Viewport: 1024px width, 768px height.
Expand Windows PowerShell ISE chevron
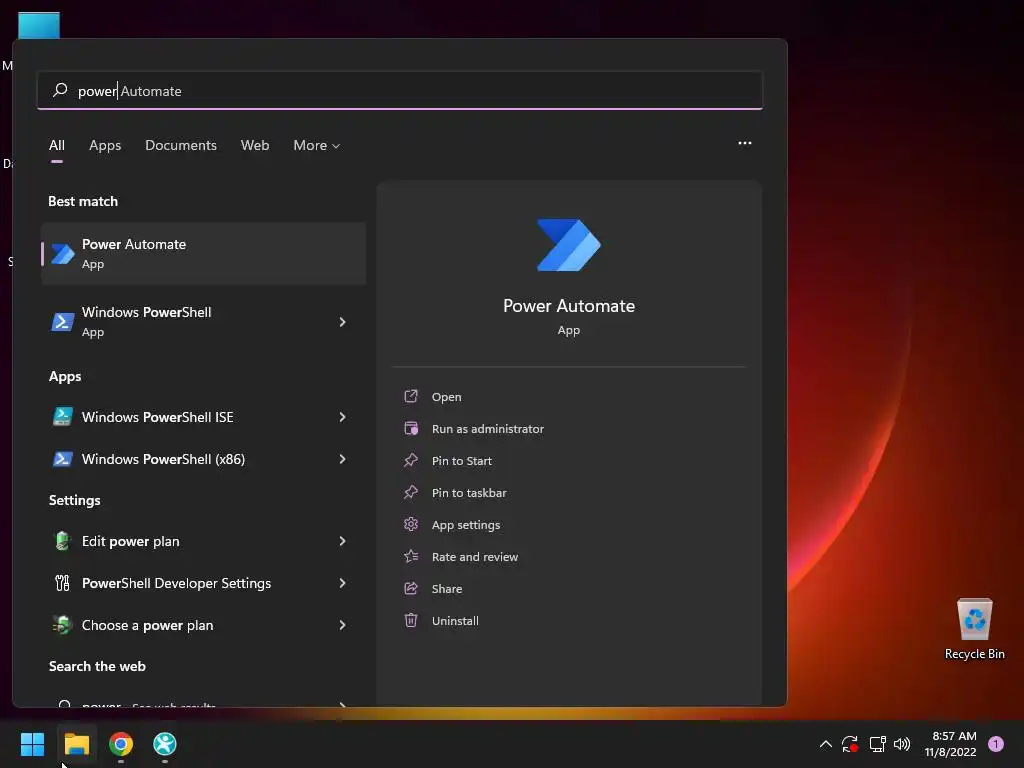click(x=342, y=417)
